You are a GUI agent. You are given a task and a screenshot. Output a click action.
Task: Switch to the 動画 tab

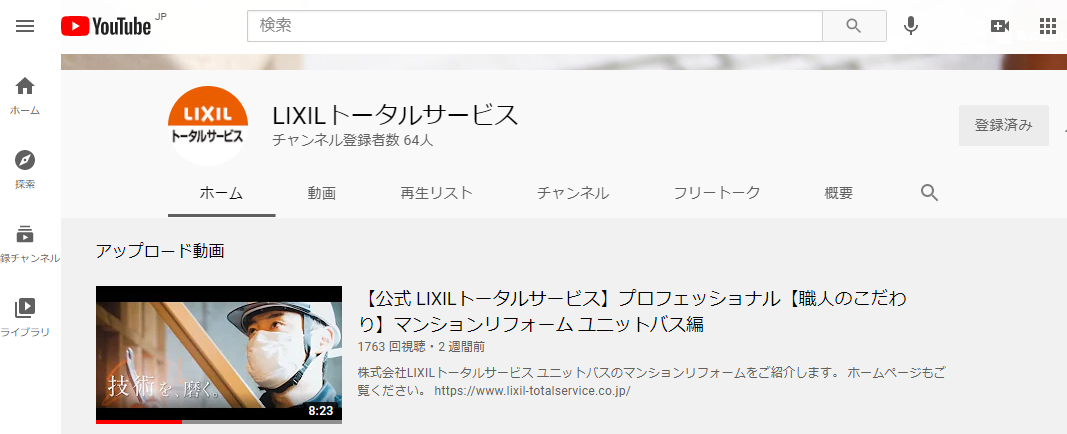point(321,193)
